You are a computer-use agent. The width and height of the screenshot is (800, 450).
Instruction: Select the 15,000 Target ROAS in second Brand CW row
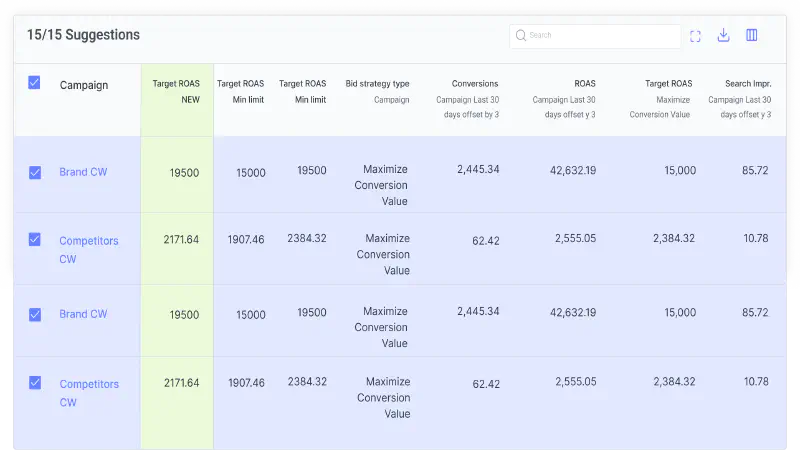(x=680, y=312)
